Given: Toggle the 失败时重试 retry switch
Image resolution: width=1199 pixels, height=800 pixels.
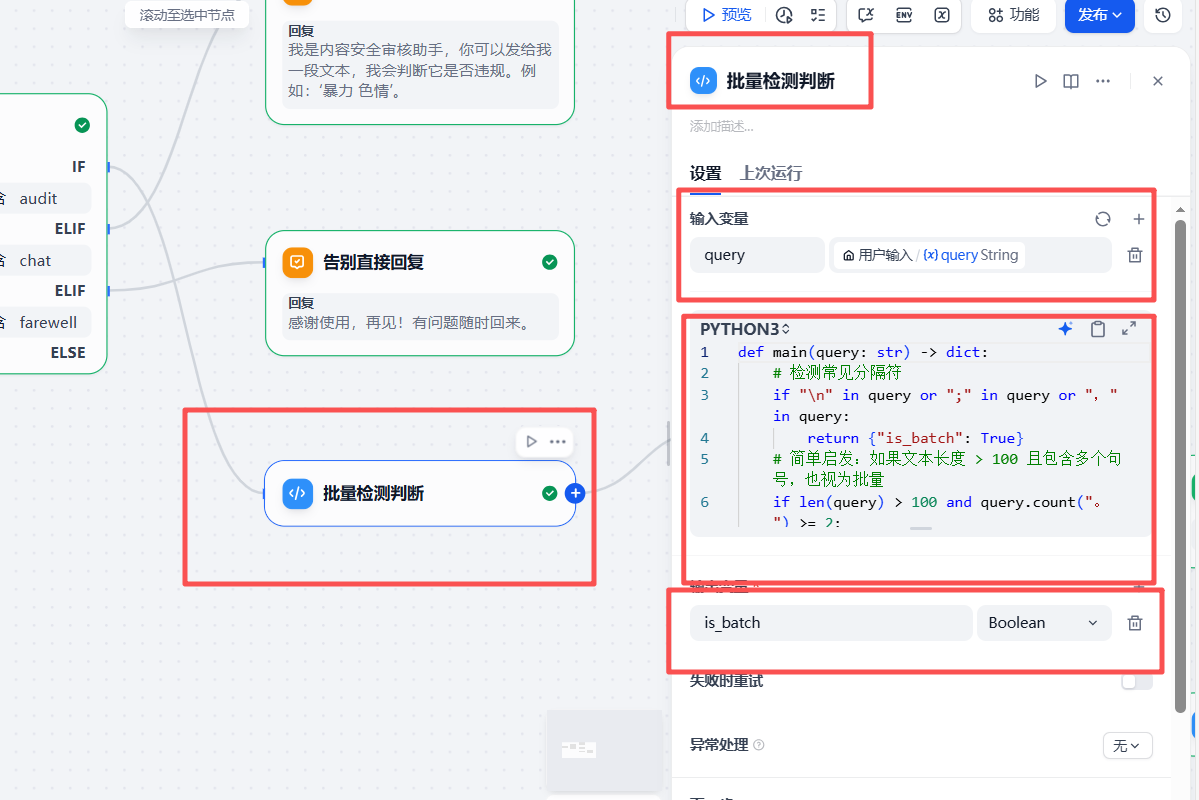Looking at the screenshot, I should (1137, 681).
